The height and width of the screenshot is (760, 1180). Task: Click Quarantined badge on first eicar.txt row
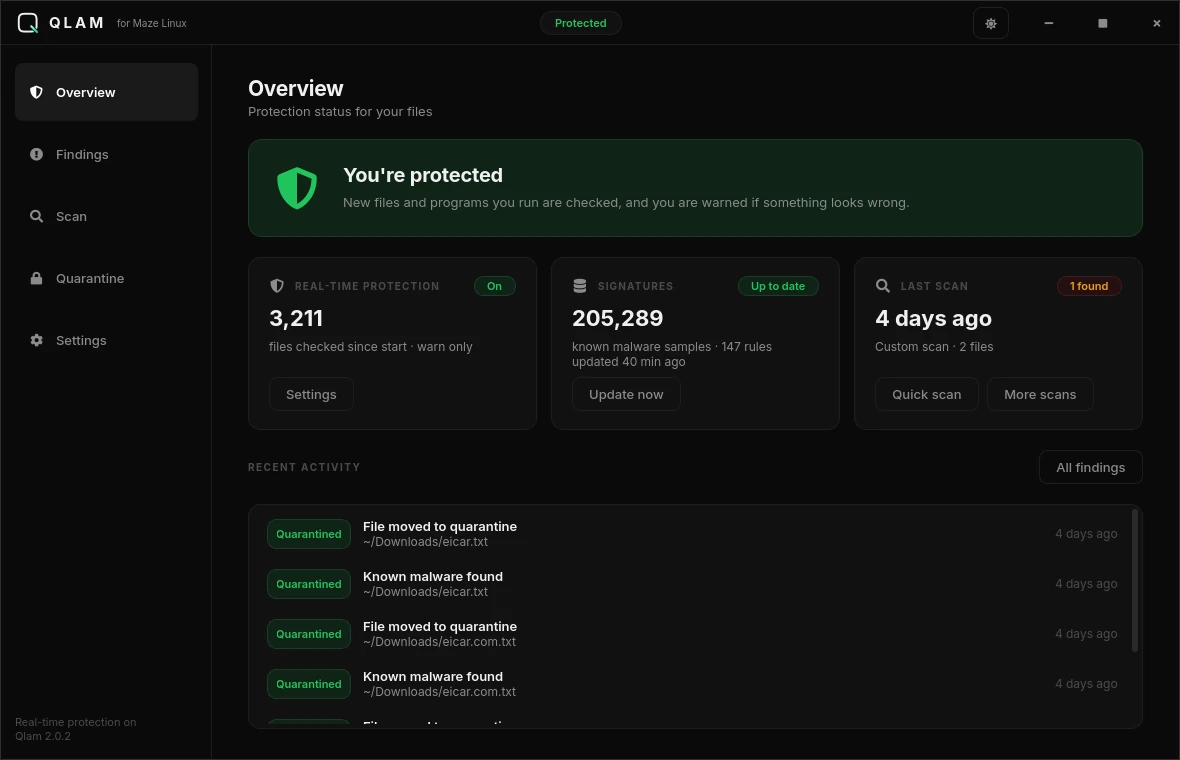[309, 534]
